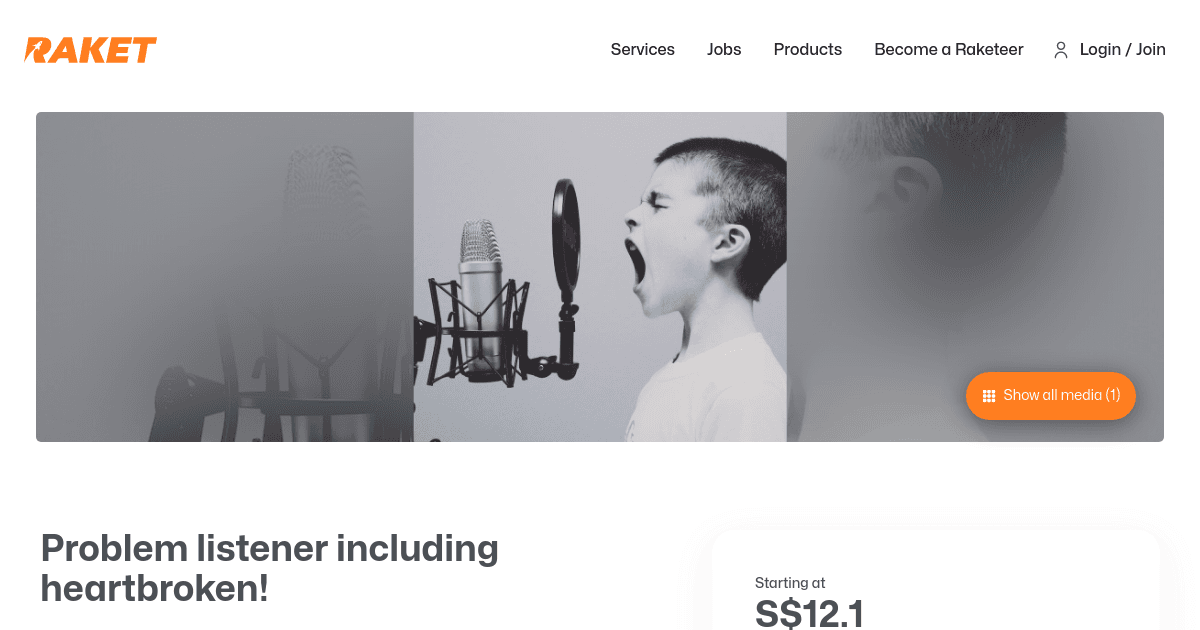Screen dimensions: 1200x630
Task: Click the rocket-shaped R in the logo
Action: pos(40,50)
